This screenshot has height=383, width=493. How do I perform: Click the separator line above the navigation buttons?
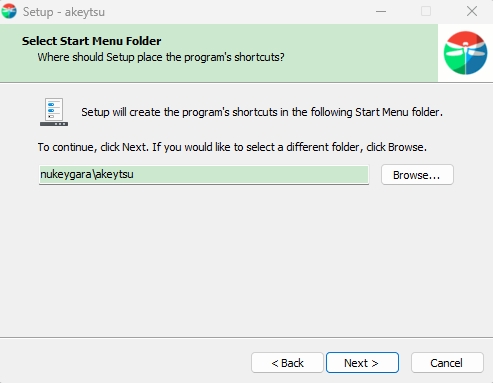coord(246,337)
